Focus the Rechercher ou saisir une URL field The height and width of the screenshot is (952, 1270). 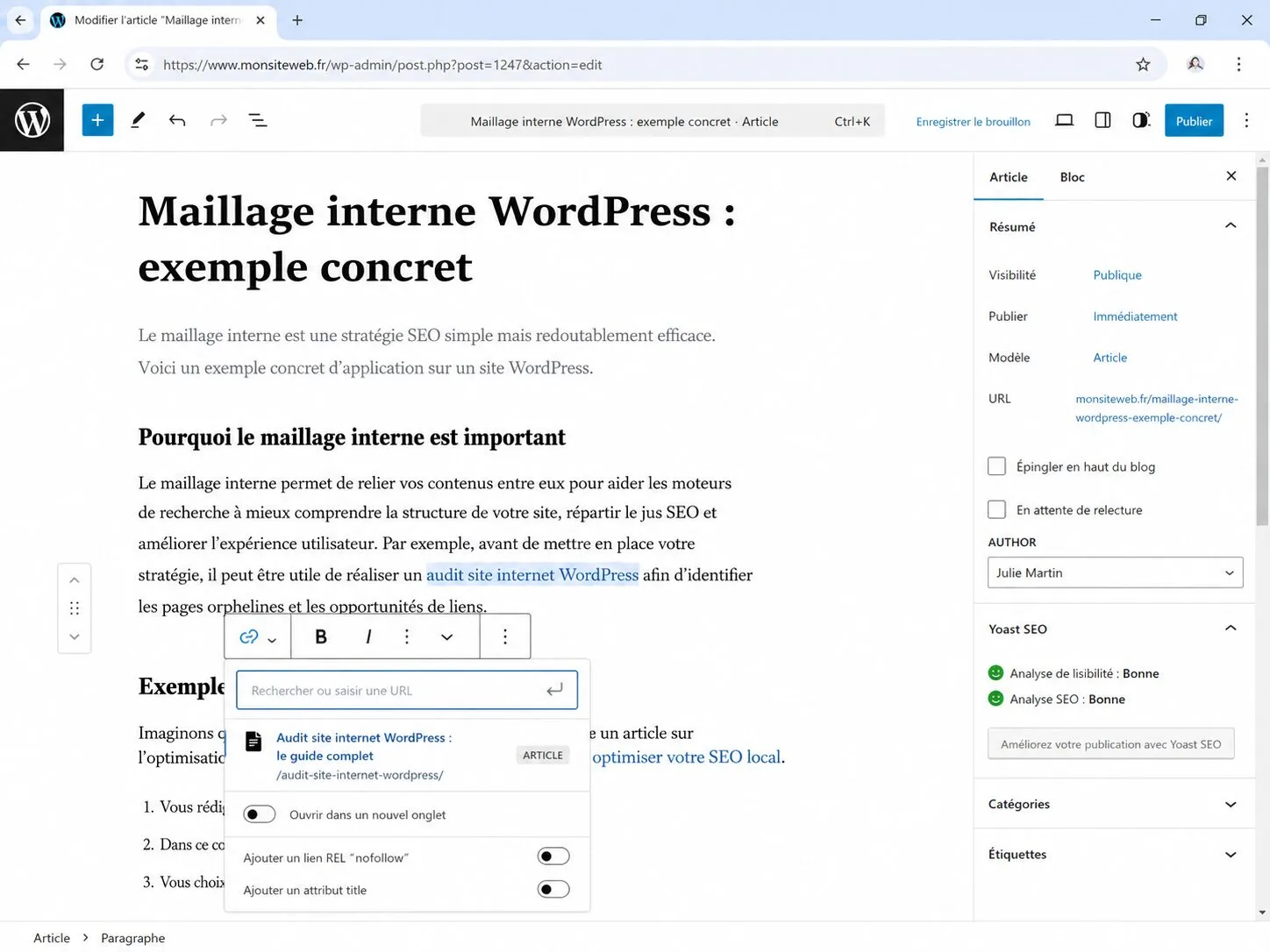pos(407,690)
